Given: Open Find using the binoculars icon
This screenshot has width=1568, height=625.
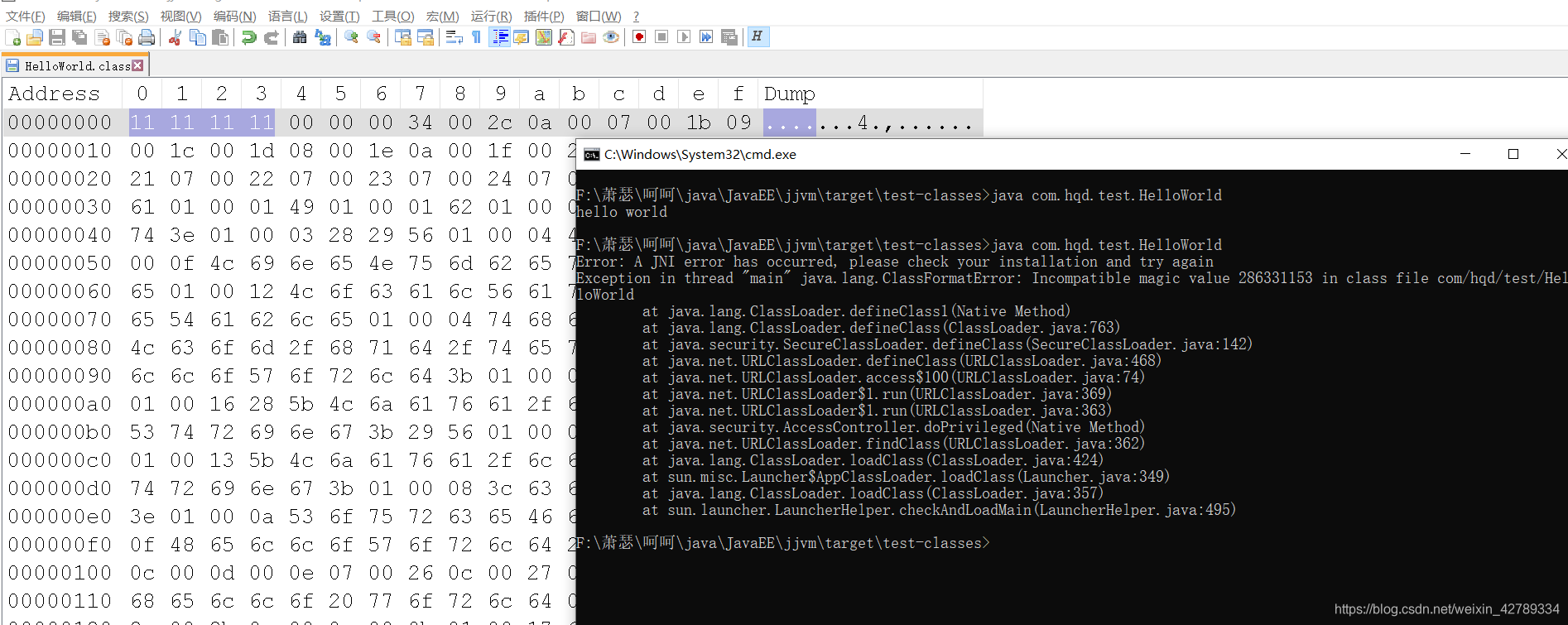Looking at the screenshot, I should [300, 37].
